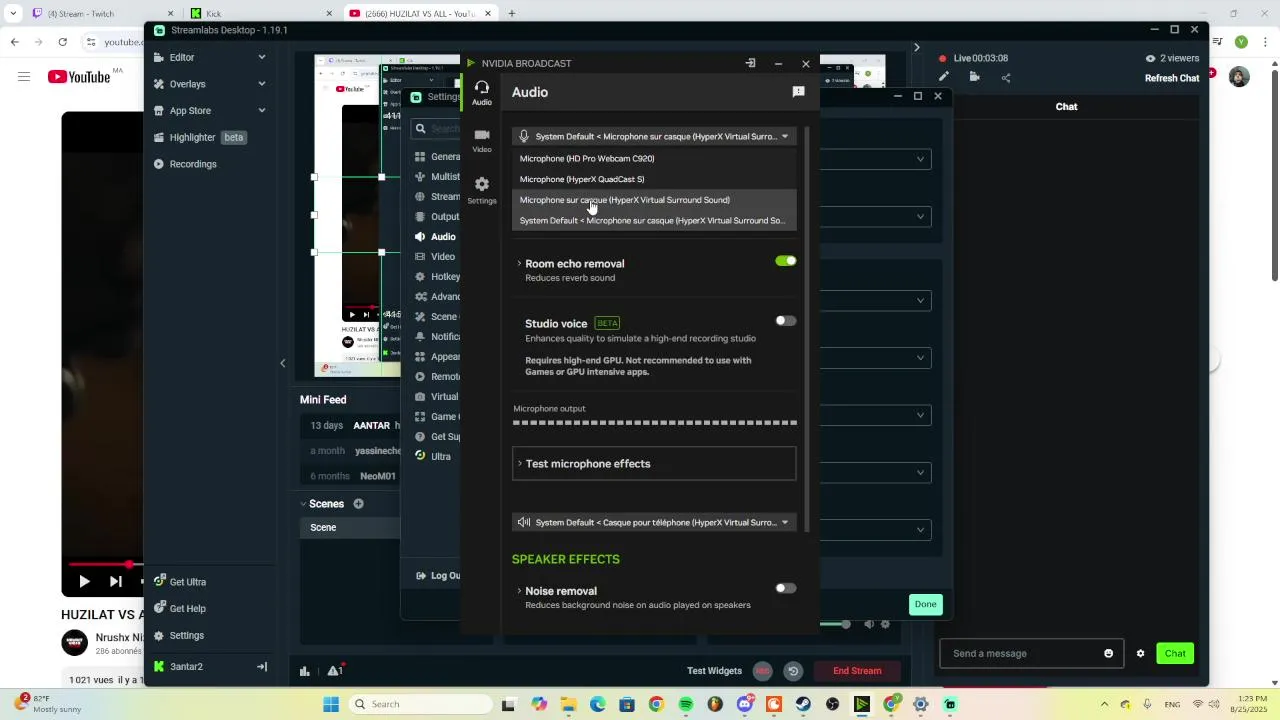Expand Test microphone effects panel
The width and height of the screenshot is (1280, 720).
click(654, 464)
